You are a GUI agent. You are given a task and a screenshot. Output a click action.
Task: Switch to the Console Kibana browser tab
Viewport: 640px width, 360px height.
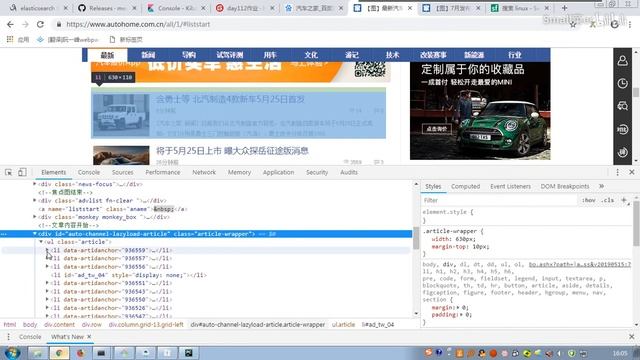176,8
